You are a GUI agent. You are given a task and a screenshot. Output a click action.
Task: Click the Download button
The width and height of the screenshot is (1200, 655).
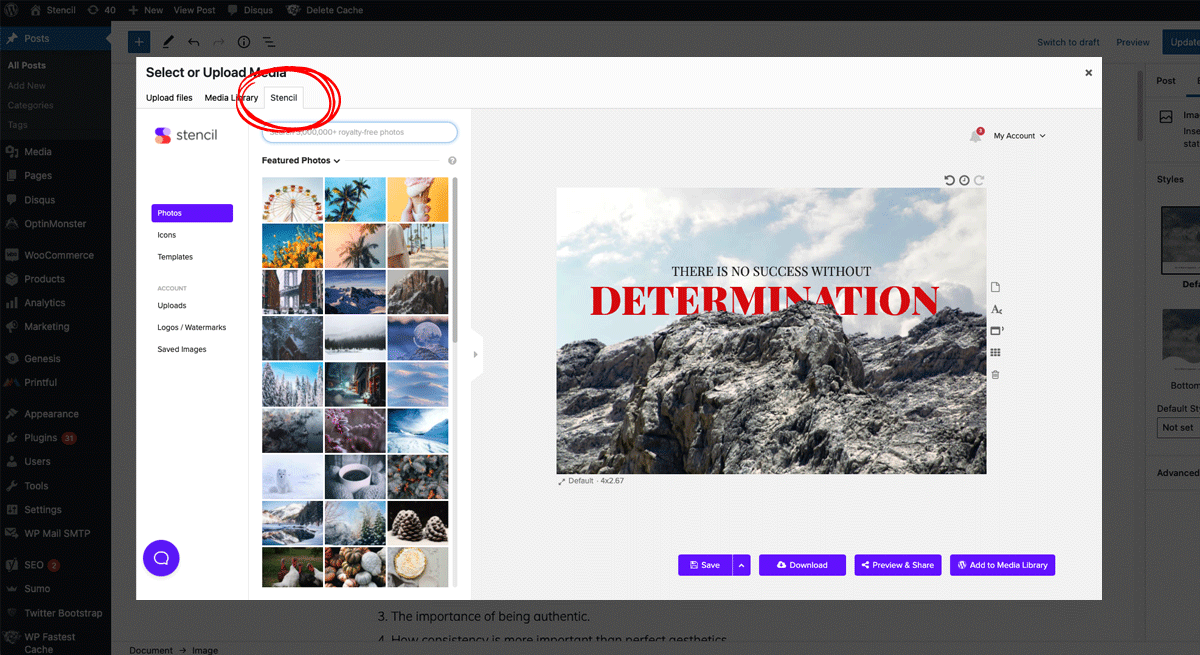(x=802, y=564)
